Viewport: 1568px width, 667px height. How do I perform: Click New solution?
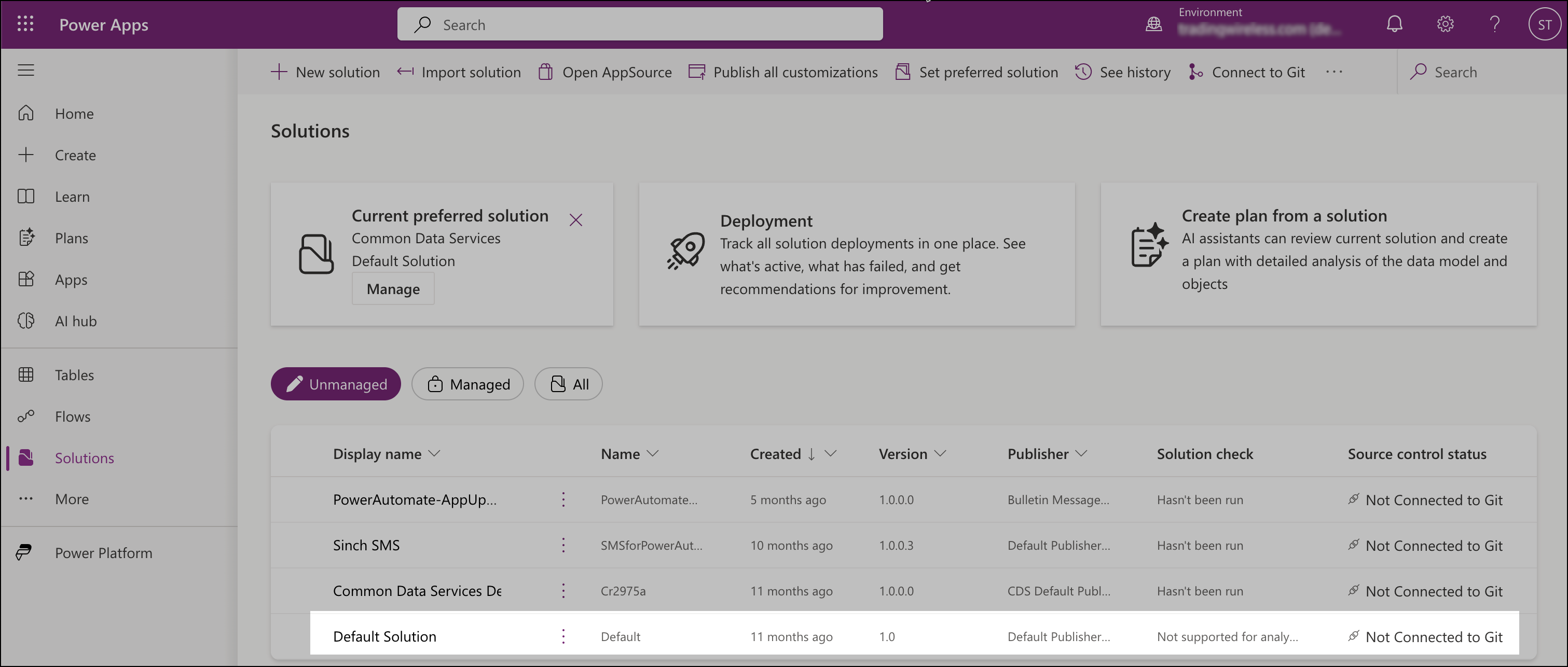(x=325, y=72)
